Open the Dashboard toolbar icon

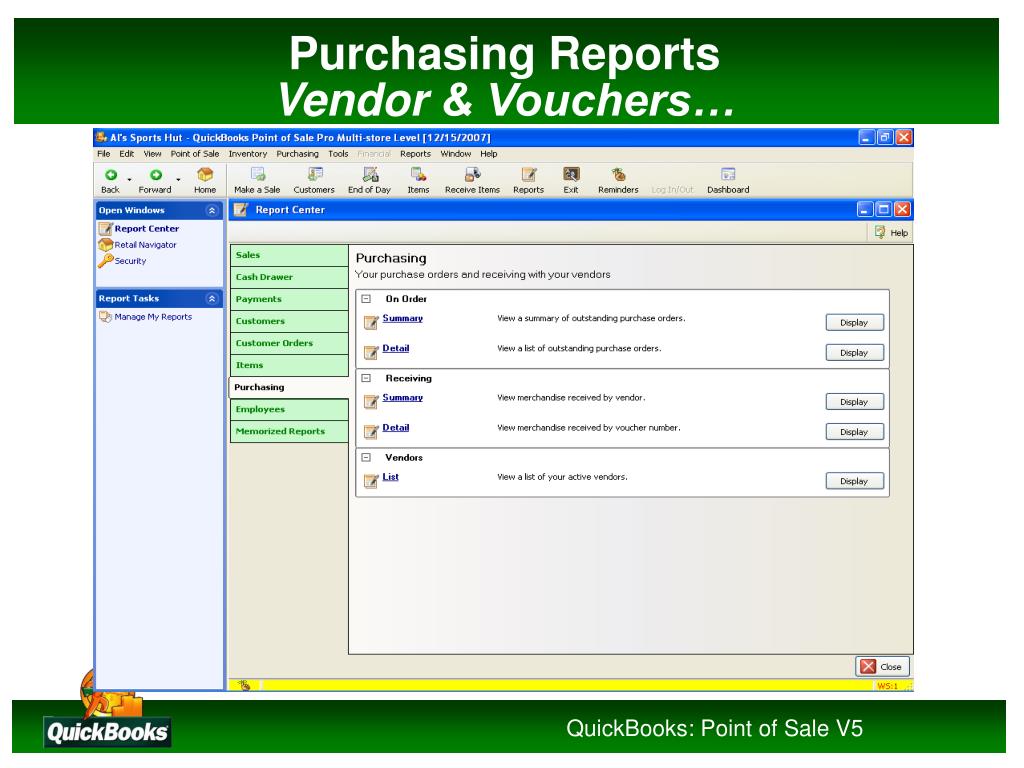pos(728,174)
